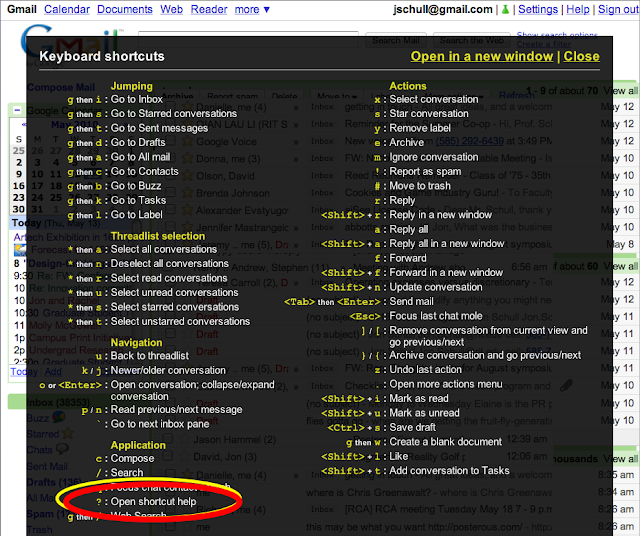Select May 2 in the calendar gadget

(x=19, y=162)
